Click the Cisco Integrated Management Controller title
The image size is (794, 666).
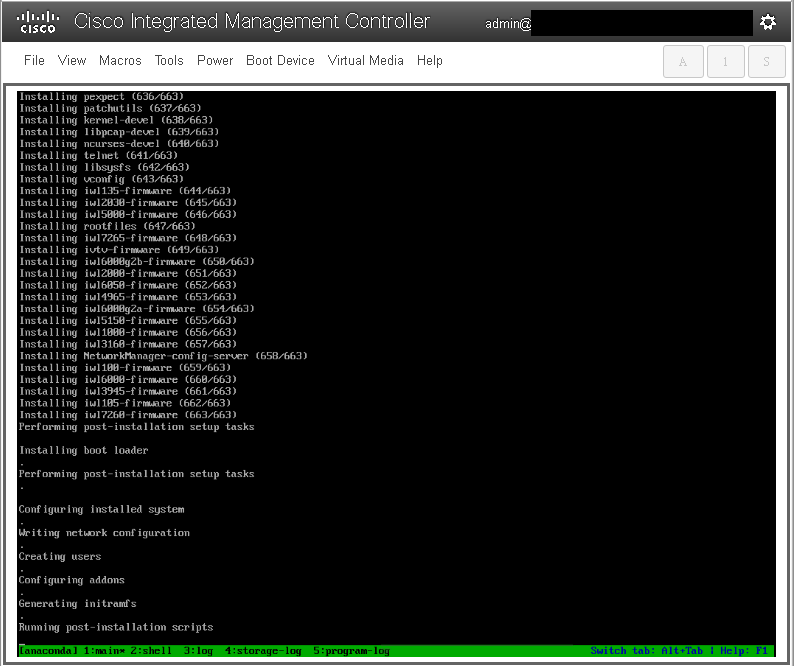coord(252,21)
